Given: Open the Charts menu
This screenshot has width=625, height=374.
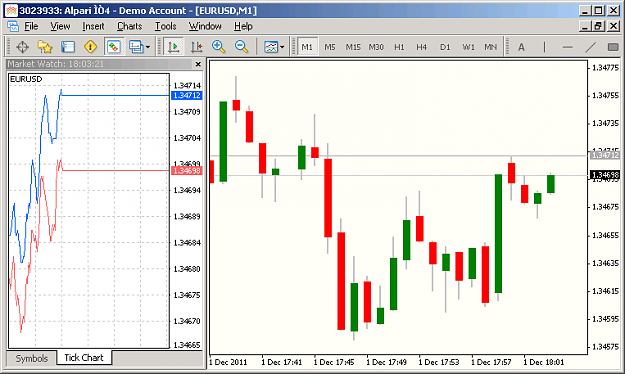Looking at the screenshot, I should click(130, 26).
